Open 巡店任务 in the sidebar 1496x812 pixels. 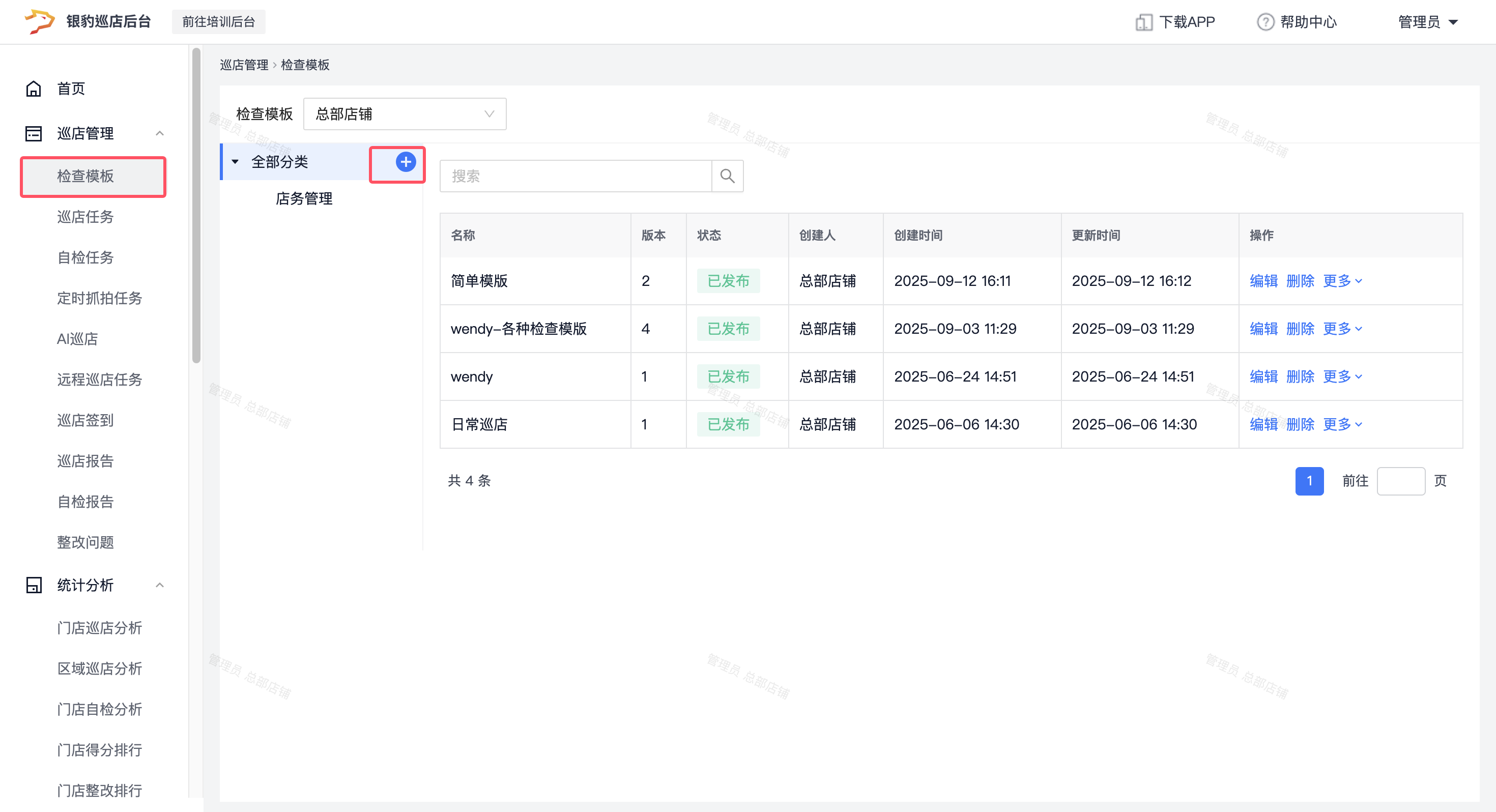[85, 217]
